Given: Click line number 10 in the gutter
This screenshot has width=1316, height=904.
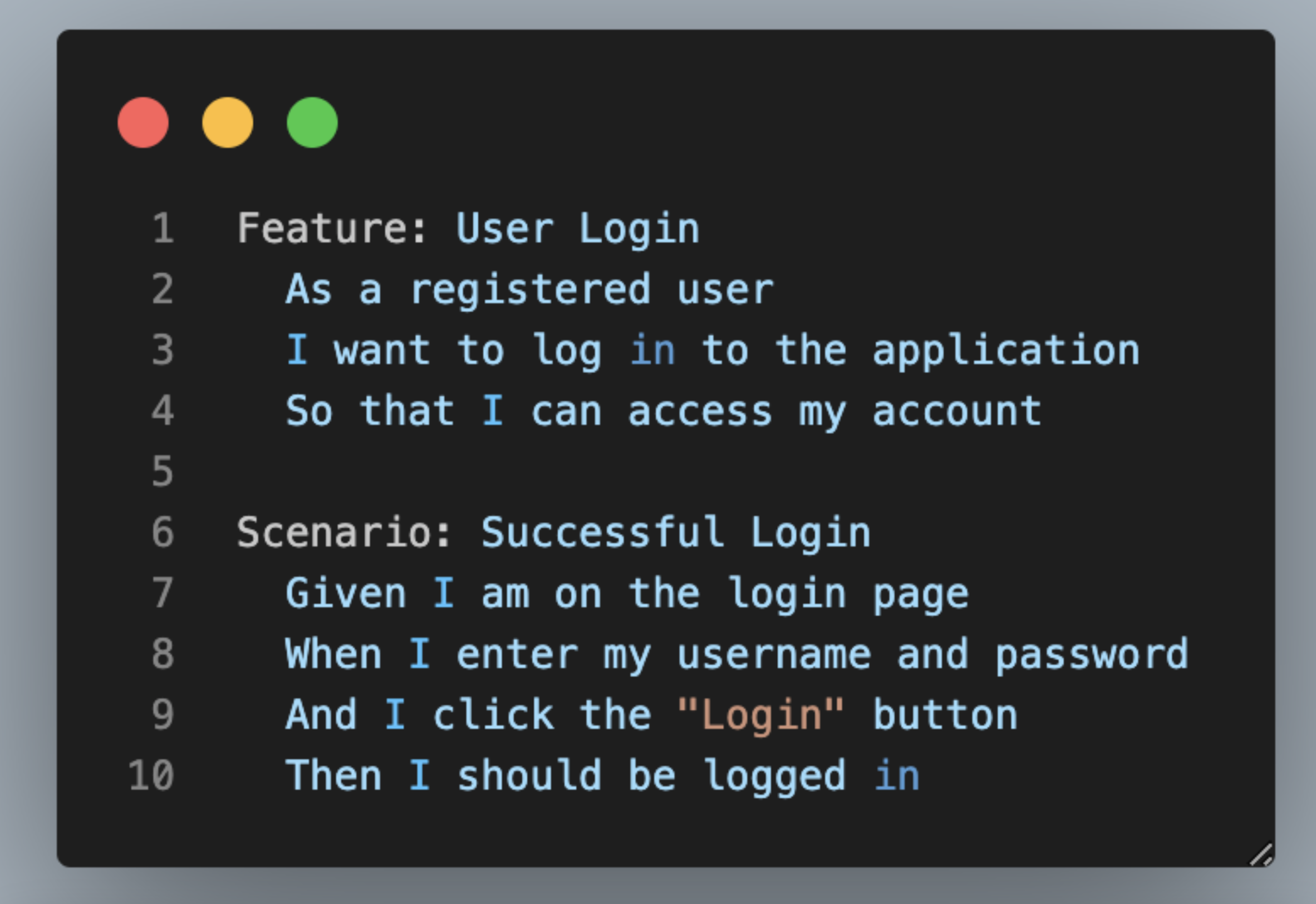Looking at the screenshot, I should (x=151, y=775).
